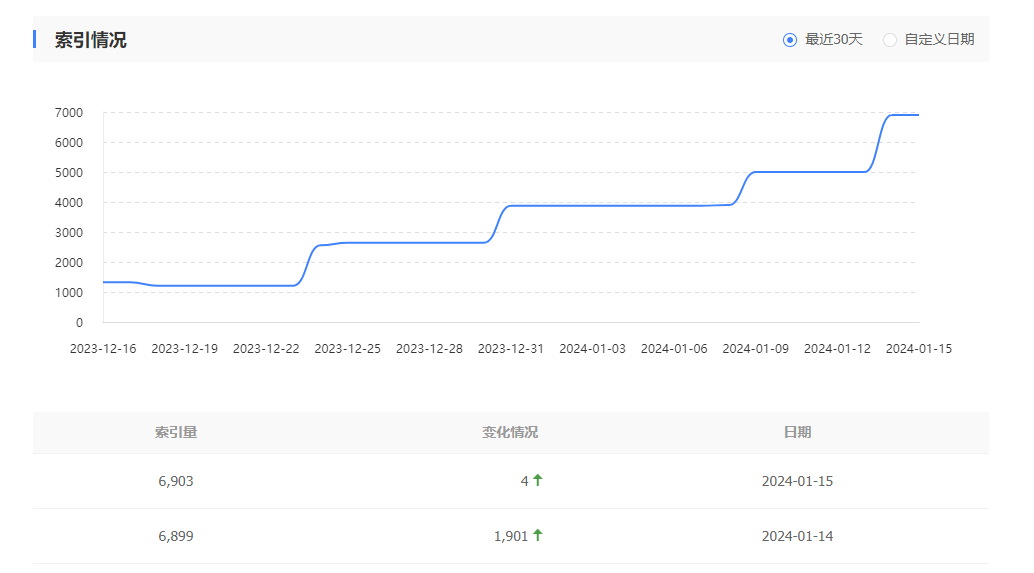Click y-axis label 2000
This screenshot has height=573, width=1034.
pyautogui.click(x=69, y=262)
